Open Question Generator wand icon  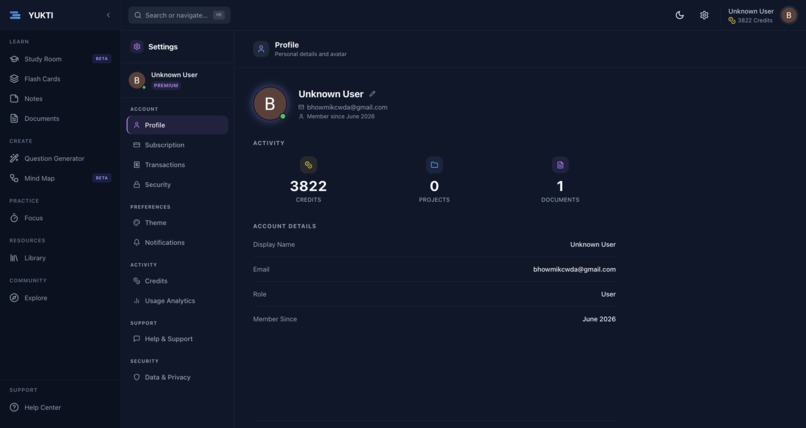point(14,159)
